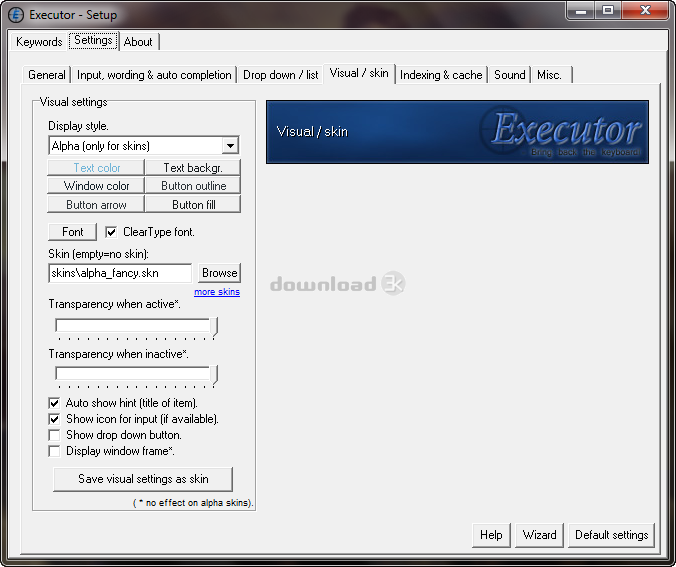Minimize the Executor Setup window
Viewport: 676px width, 567px height.
[x=581, y=10]
